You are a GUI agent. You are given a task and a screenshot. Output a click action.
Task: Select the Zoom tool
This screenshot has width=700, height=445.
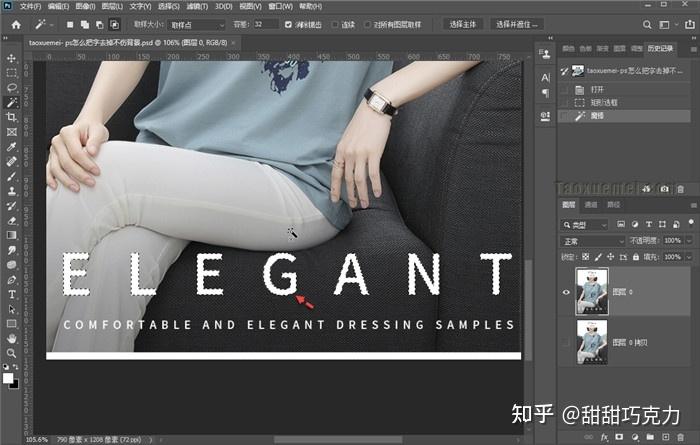pos(12,353)
